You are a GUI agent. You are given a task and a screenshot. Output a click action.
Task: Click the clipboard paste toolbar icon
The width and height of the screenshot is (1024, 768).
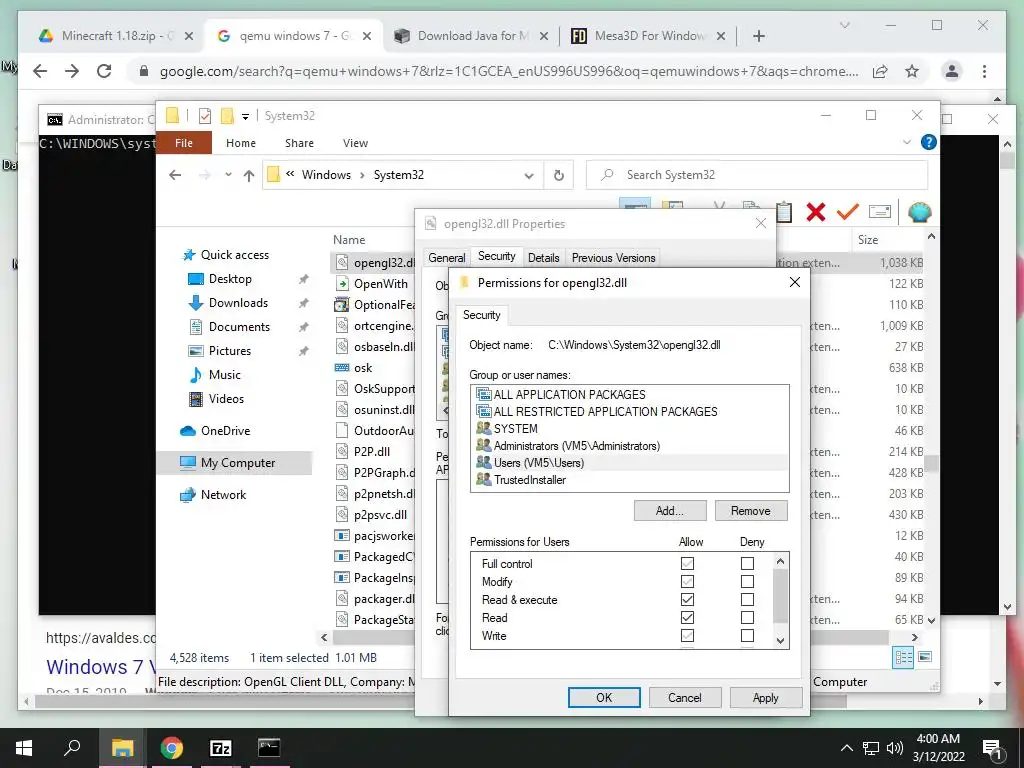tap(784, 212)
